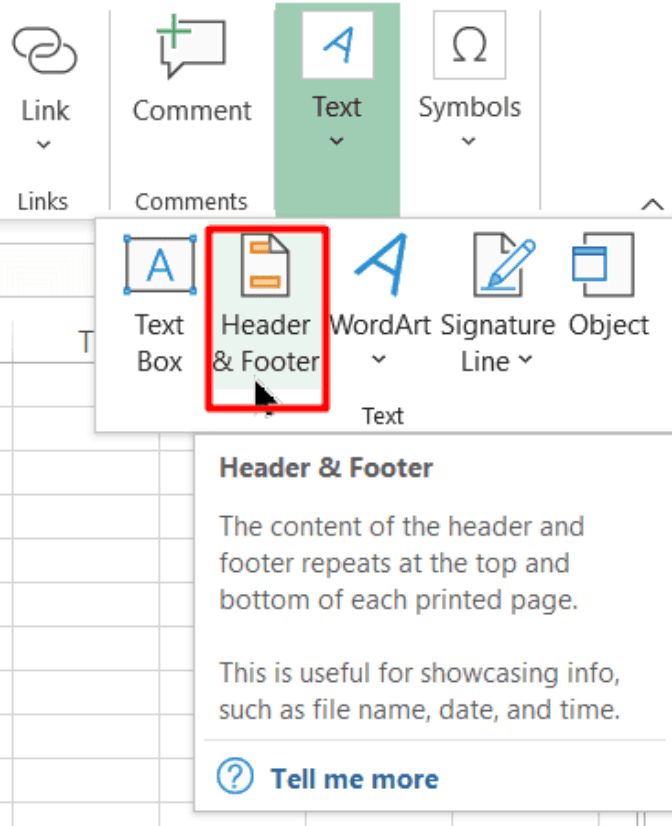This screenshot has height=826, width=672.
Task: Expand the Link dropdown chevron
Action: 44,145
